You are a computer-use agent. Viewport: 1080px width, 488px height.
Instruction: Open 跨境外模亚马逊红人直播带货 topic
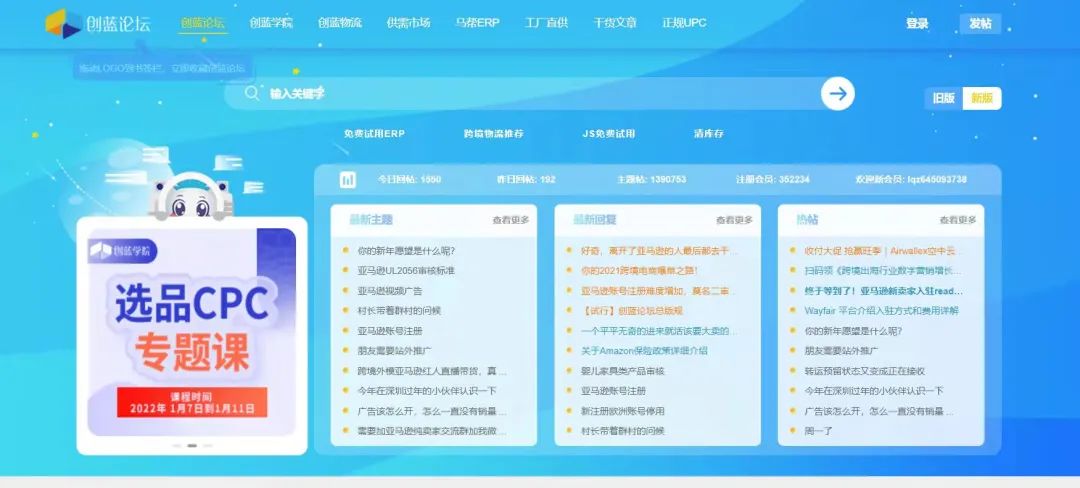[x=432, y=371]
